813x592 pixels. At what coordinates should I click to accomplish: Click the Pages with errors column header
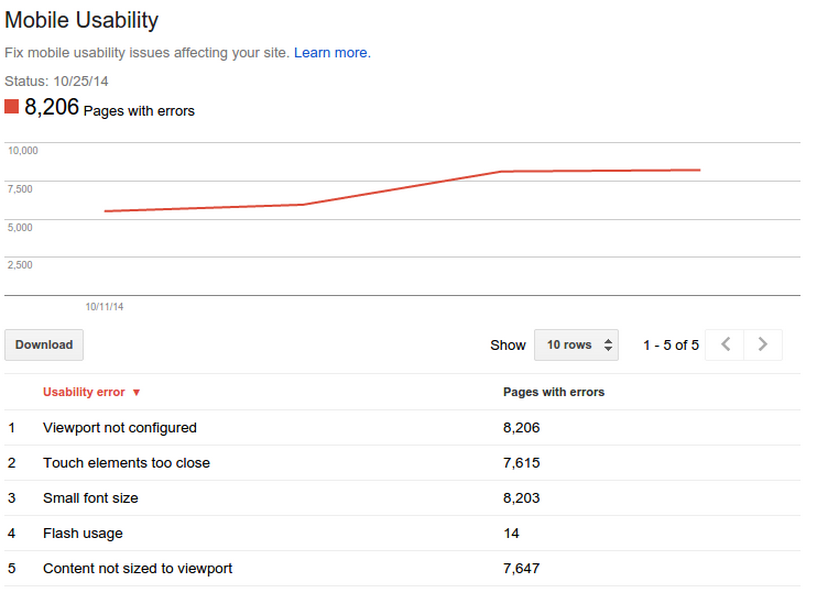pyautogui.click(x=553, y=392)
